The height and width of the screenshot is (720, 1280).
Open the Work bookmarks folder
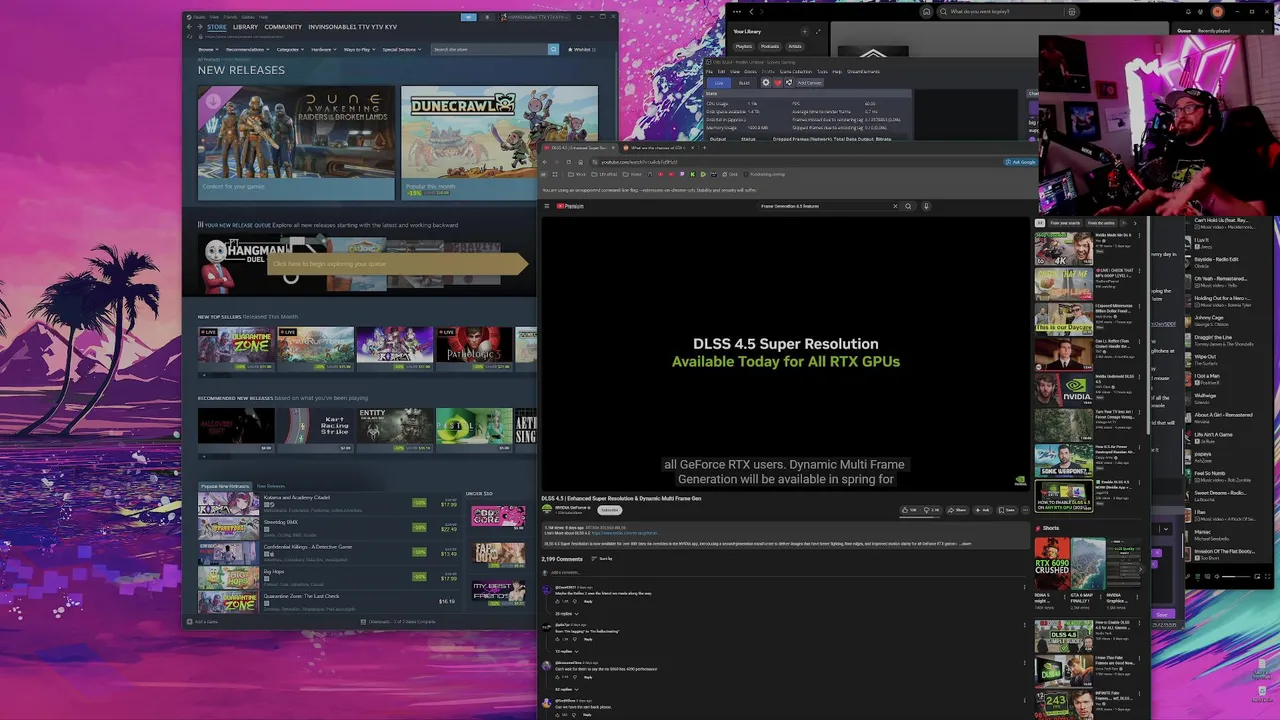tap(577, 174)
